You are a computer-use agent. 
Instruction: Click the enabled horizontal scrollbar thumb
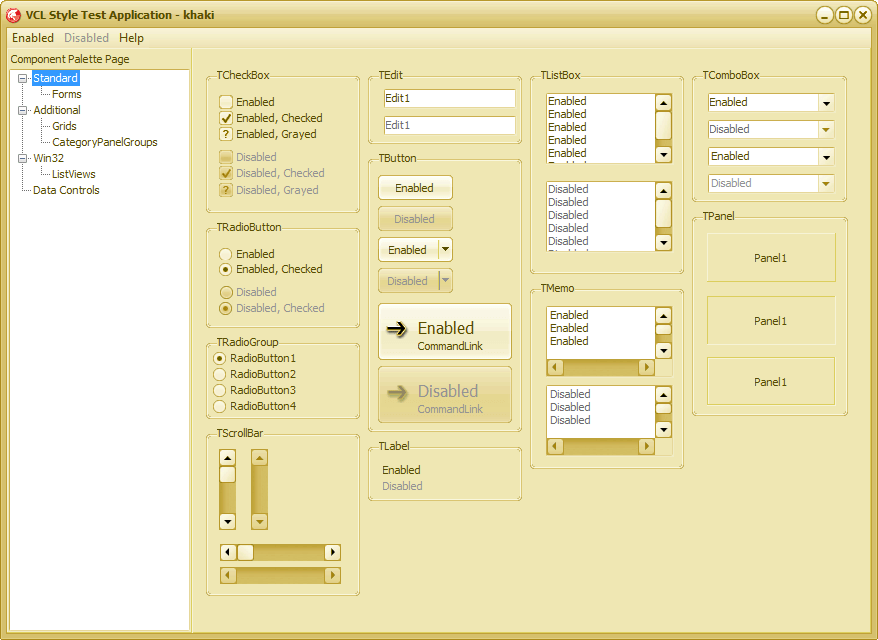(x=245, y=552)
